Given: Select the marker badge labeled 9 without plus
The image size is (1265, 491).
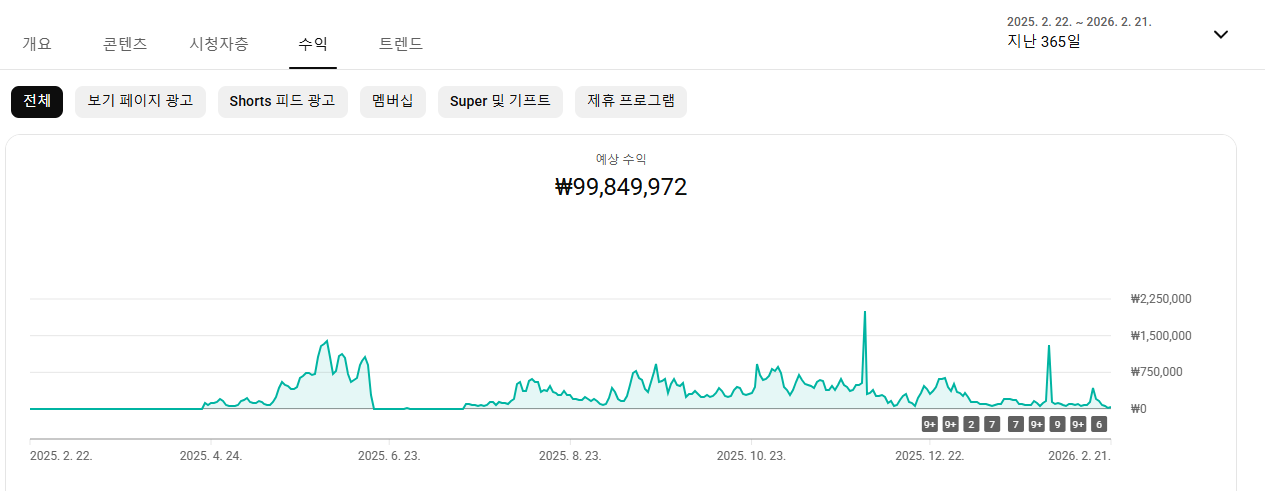Looking at the screenshot, I should pos(1057,424).
